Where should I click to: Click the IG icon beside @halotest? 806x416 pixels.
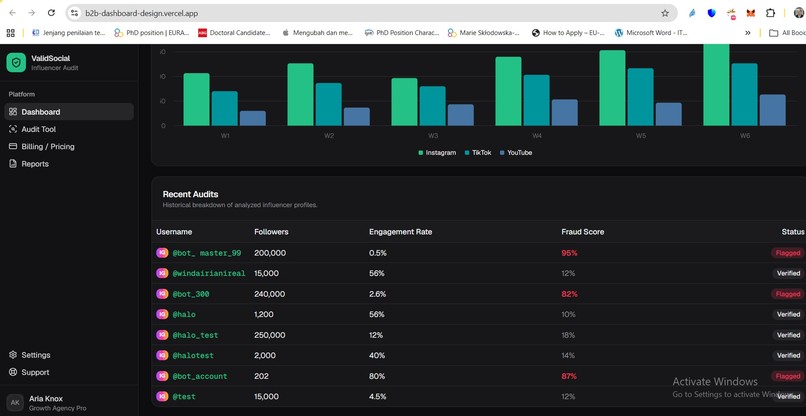tap(162, 355)
